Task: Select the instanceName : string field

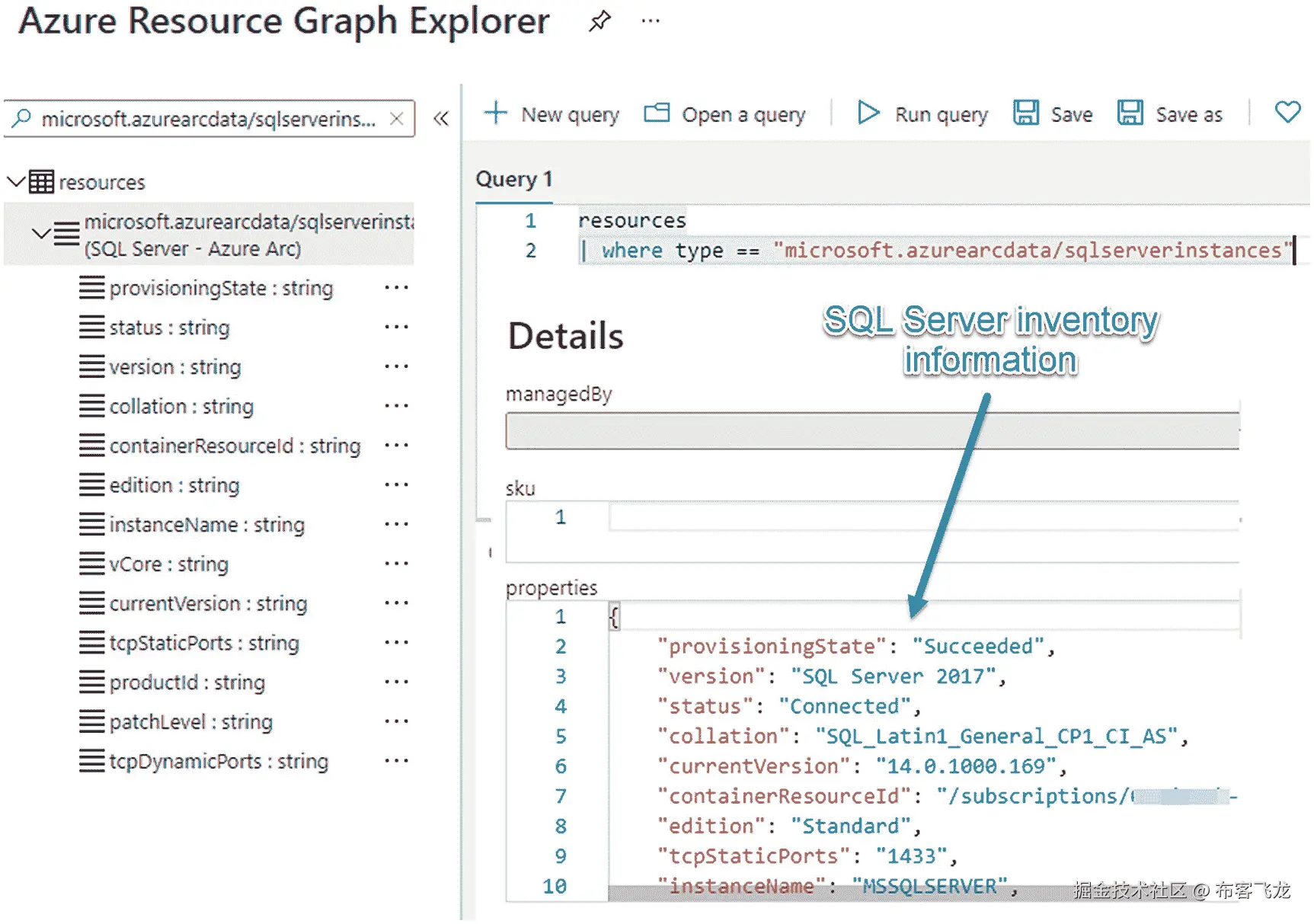Action: [206, 525]
